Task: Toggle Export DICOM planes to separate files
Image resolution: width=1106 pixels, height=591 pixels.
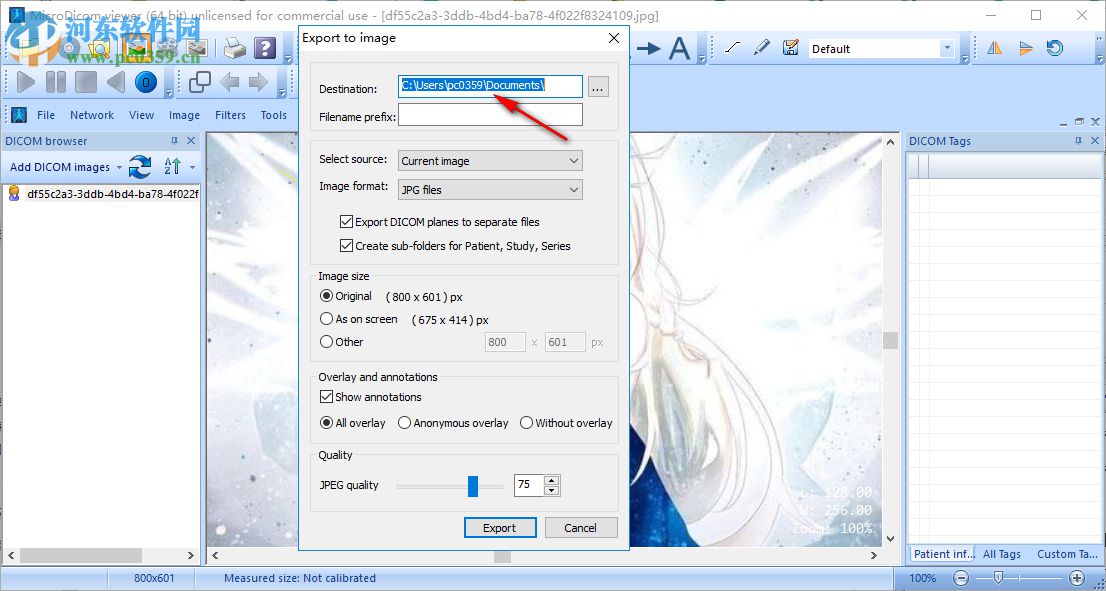Action: [x=346, y=221]
